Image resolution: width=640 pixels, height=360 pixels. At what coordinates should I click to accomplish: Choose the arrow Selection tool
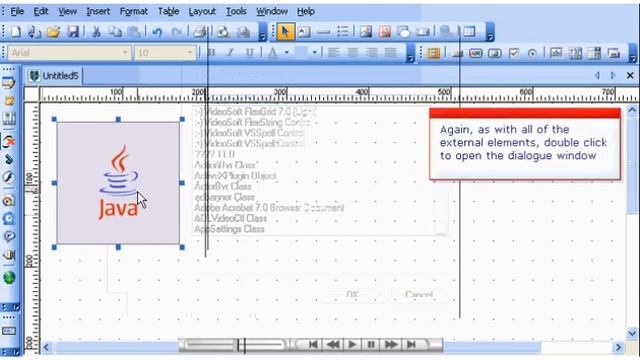tap(285, 31)
